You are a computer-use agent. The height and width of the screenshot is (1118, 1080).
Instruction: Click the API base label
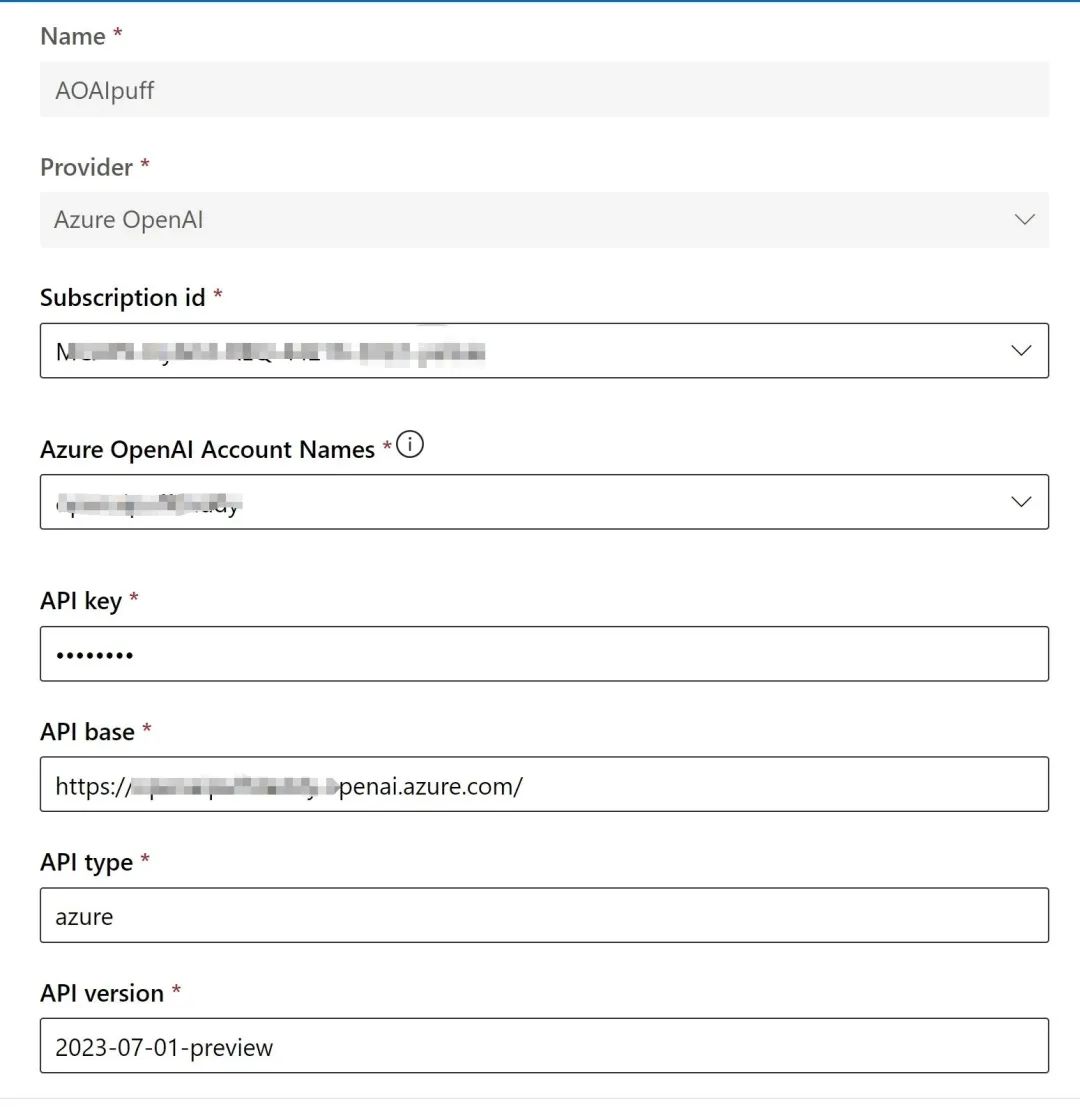pyautogui.click(x=87, y=732)
